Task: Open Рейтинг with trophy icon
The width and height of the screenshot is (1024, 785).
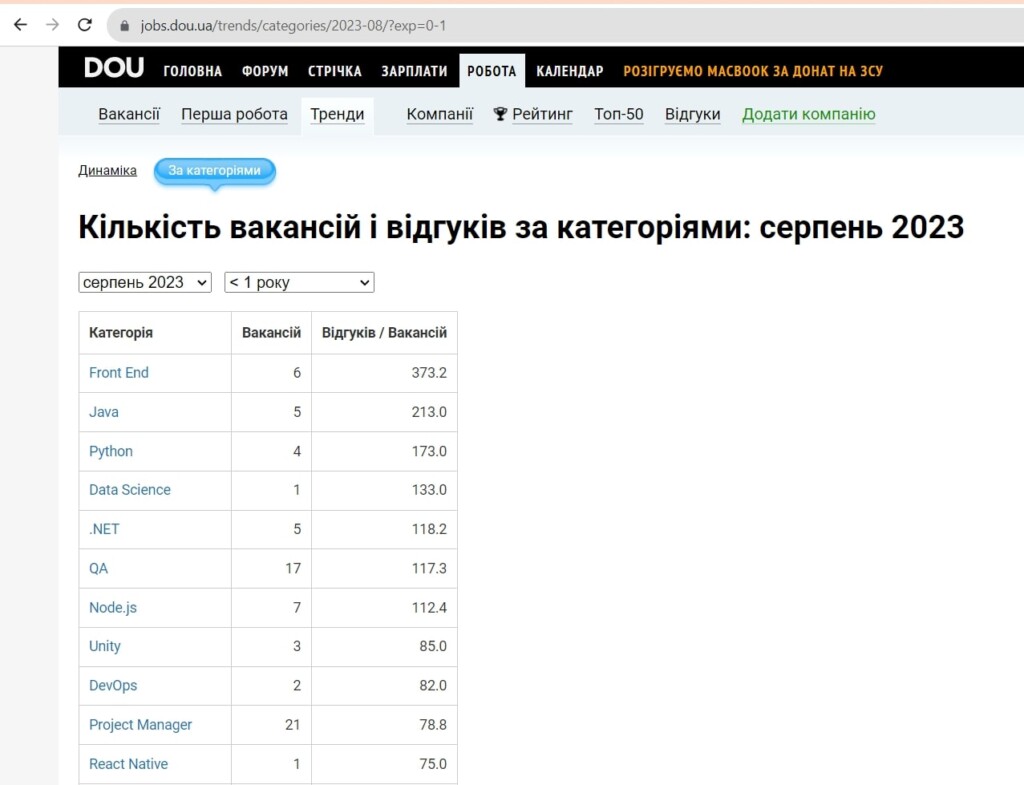Action: (533, 114)
